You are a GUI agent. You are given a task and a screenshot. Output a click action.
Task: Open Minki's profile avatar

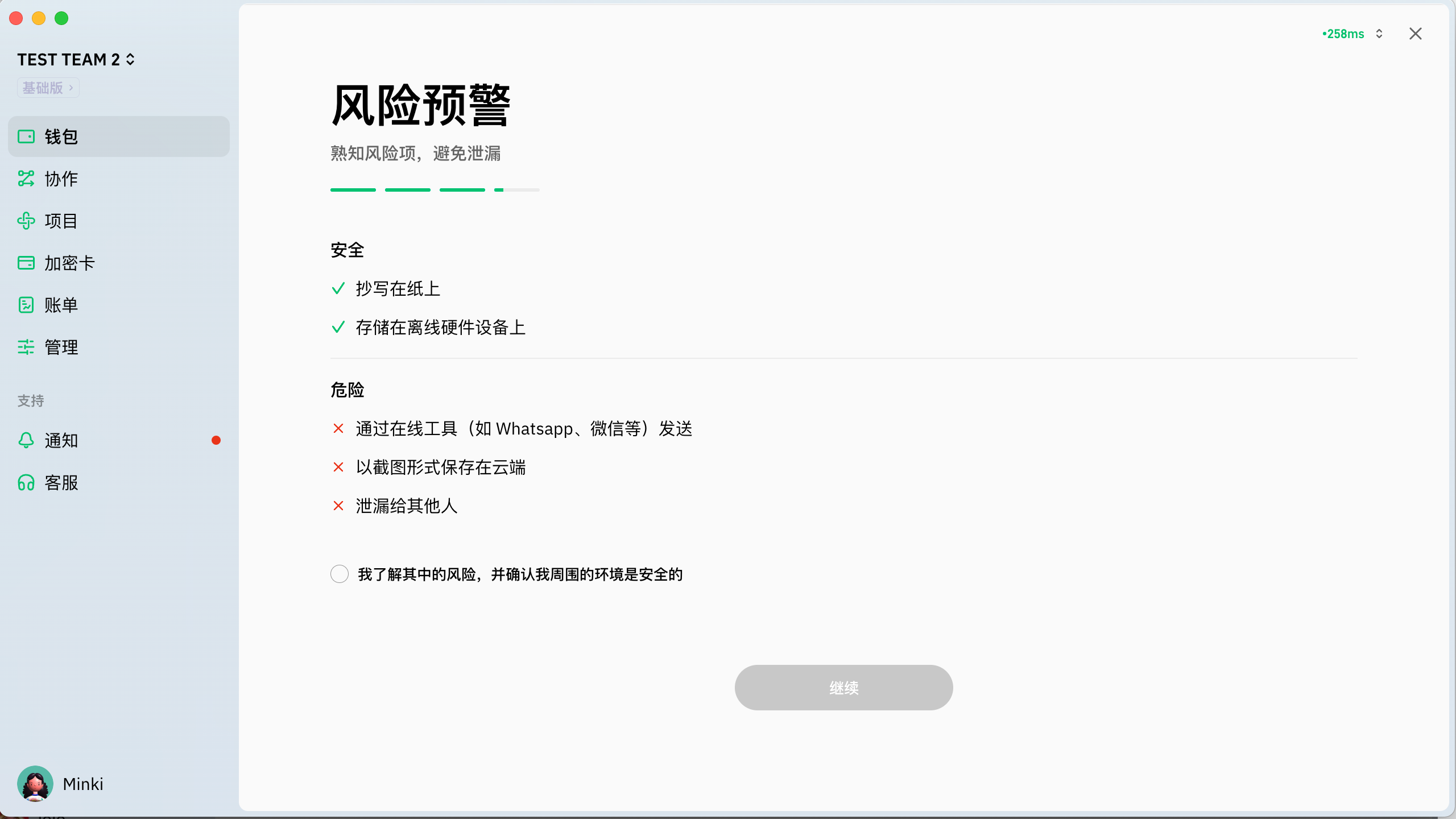35,784
